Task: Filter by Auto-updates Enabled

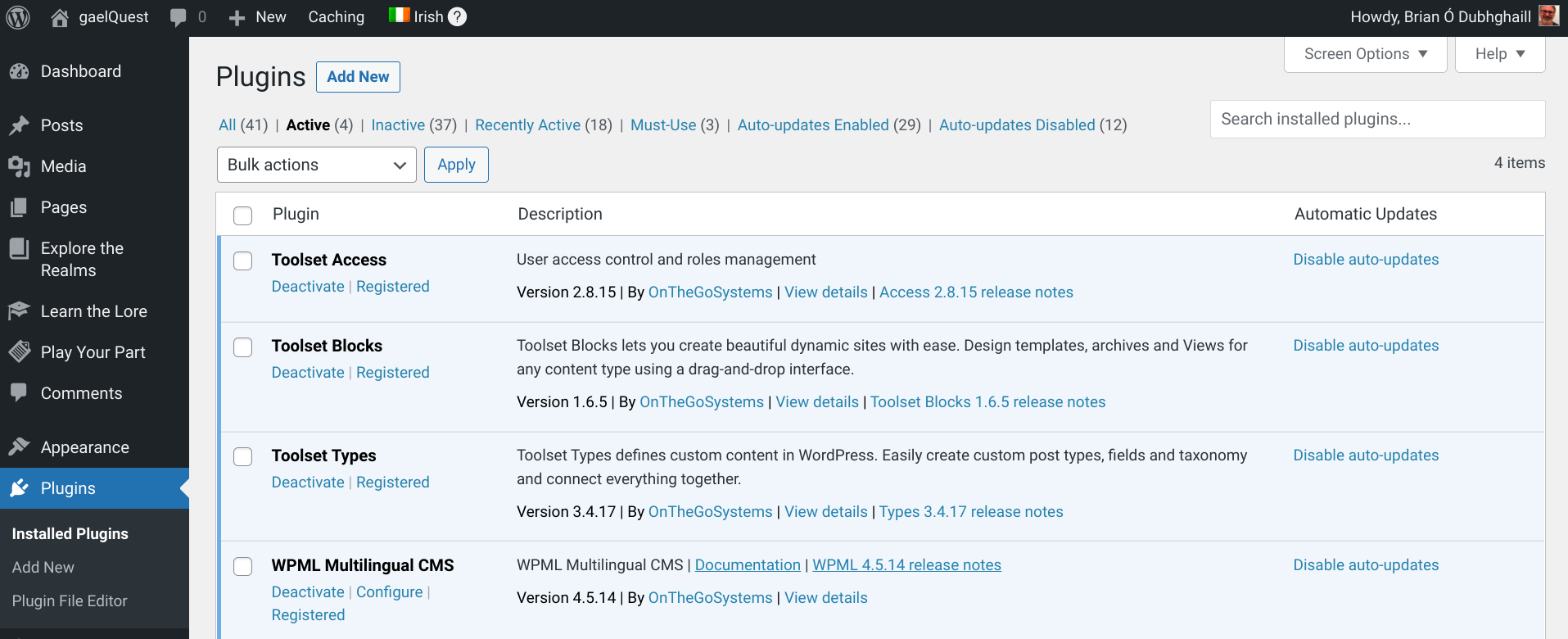Action: click(813, 125)
